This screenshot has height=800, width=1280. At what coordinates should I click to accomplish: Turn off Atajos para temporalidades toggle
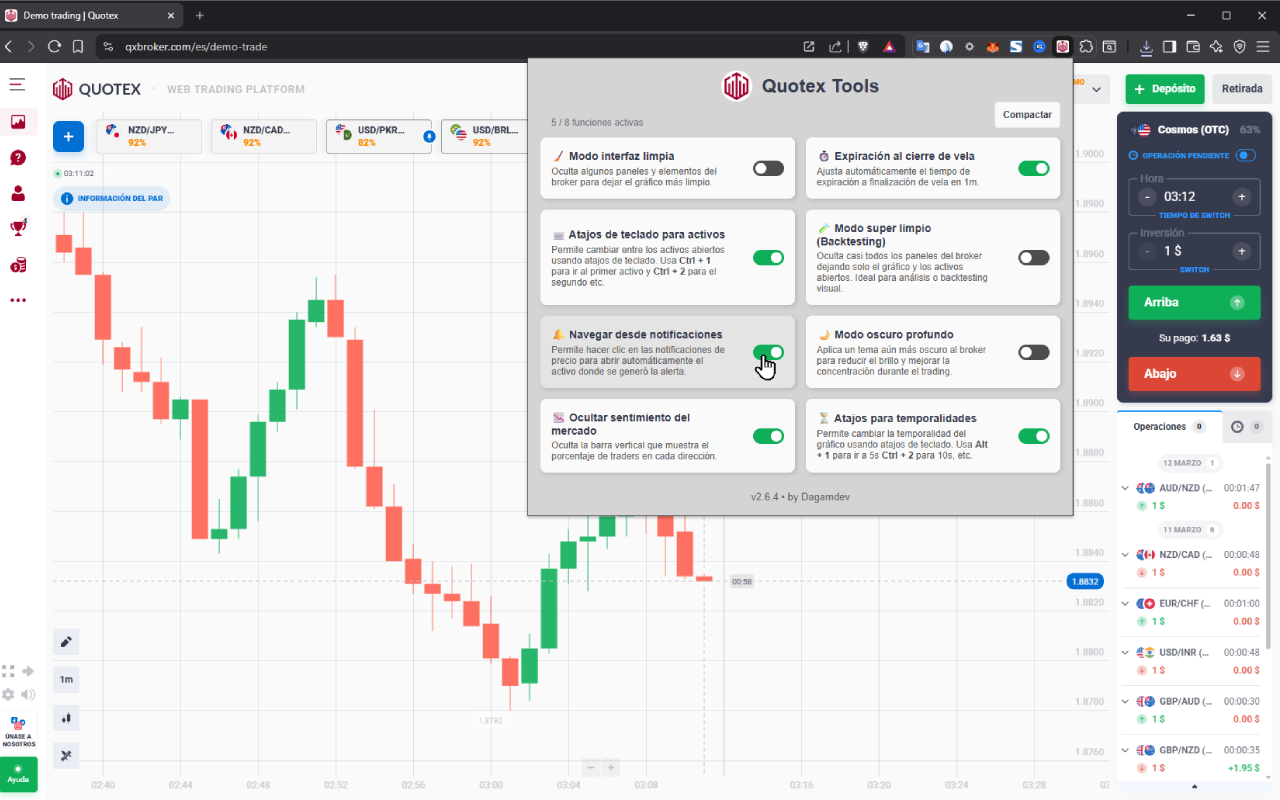1034,436
